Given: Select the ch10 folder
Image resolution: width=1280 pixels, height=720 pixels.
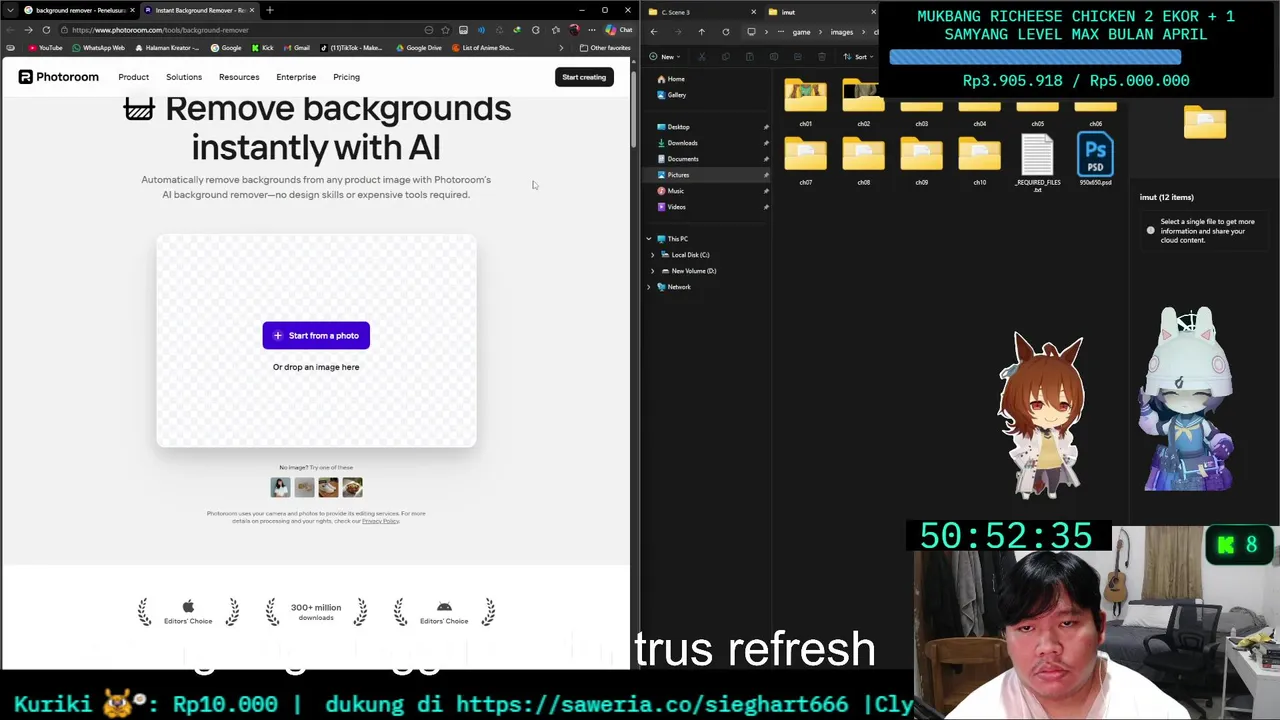Looking at the screenshot, I should [980, 160].
